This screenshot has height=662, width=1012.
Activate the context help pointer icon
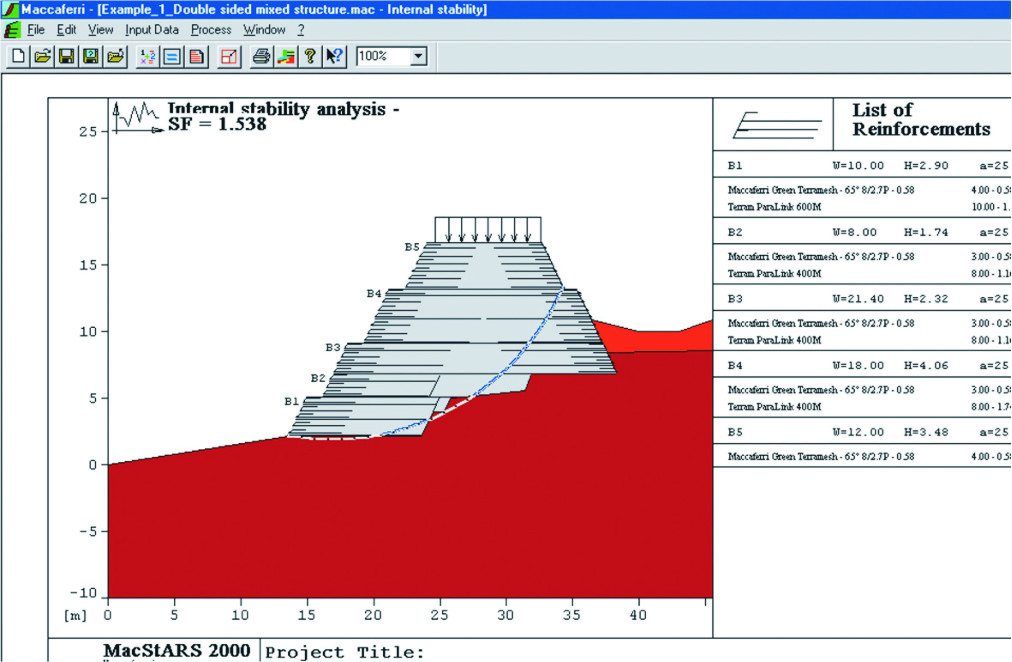click(x=335, y=57)
